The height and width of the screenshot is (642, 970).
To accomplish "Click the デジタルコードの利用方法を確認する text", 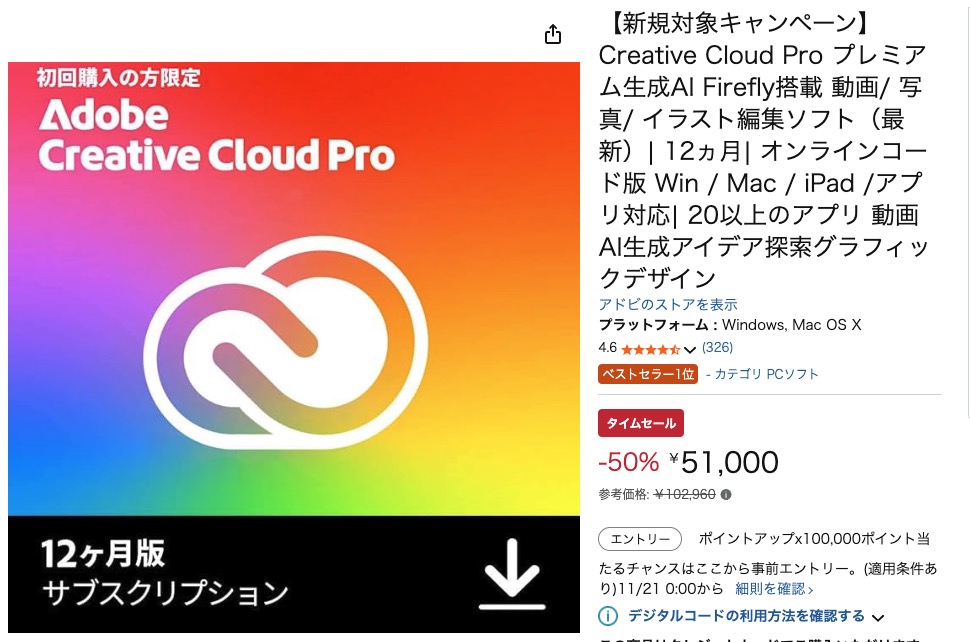I will [x=746, y=616].
